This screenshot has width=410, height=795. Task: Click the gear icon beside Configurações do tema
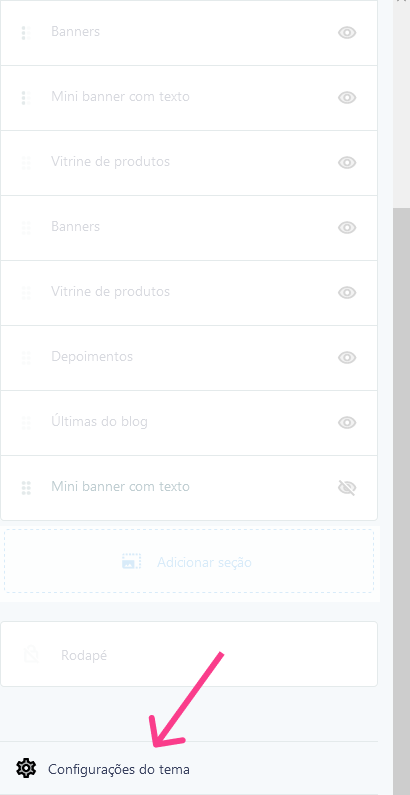(26, 768)
